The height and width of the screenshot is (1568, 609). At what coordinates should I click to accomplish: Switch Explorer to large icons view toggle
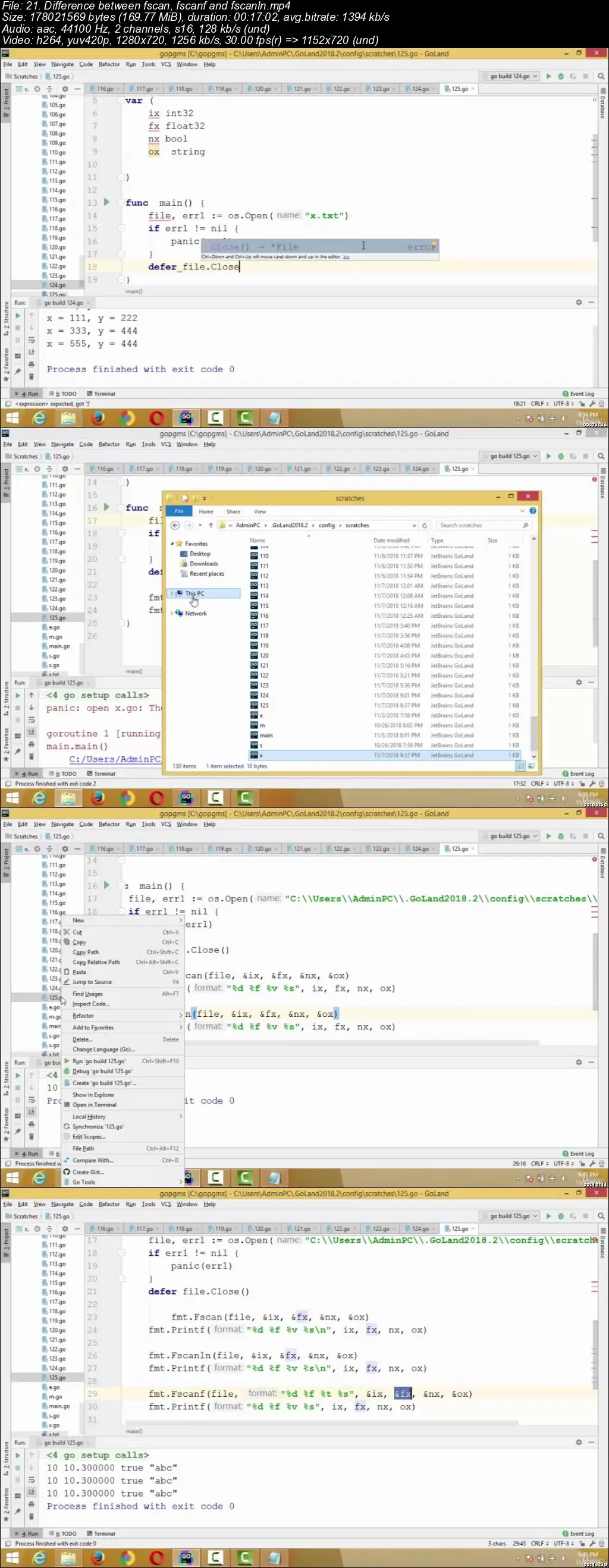tap(531, 766)
